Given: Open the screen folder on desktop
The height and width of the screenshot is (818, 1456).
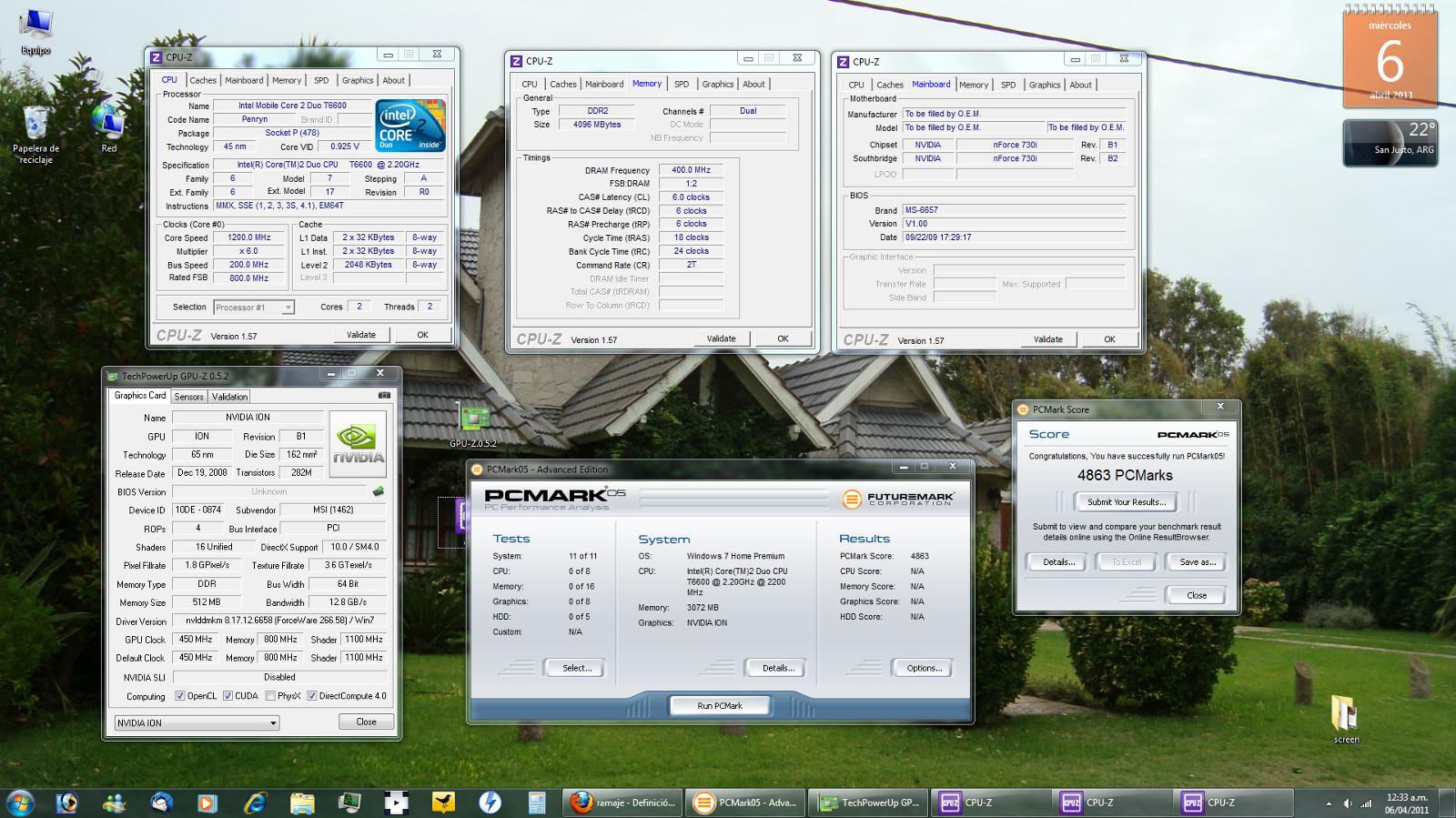Looking at the screenshot, I should 1346,719.
